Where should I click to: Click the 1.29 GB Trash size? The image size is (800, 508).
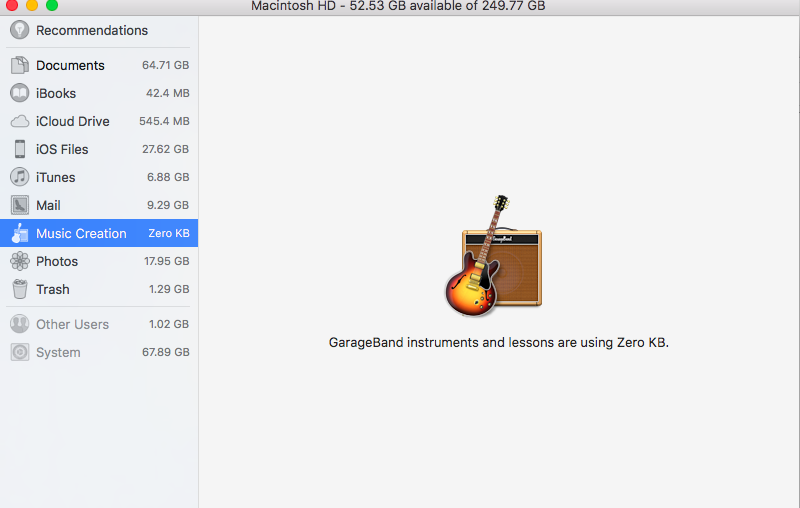tap(169, 289)
